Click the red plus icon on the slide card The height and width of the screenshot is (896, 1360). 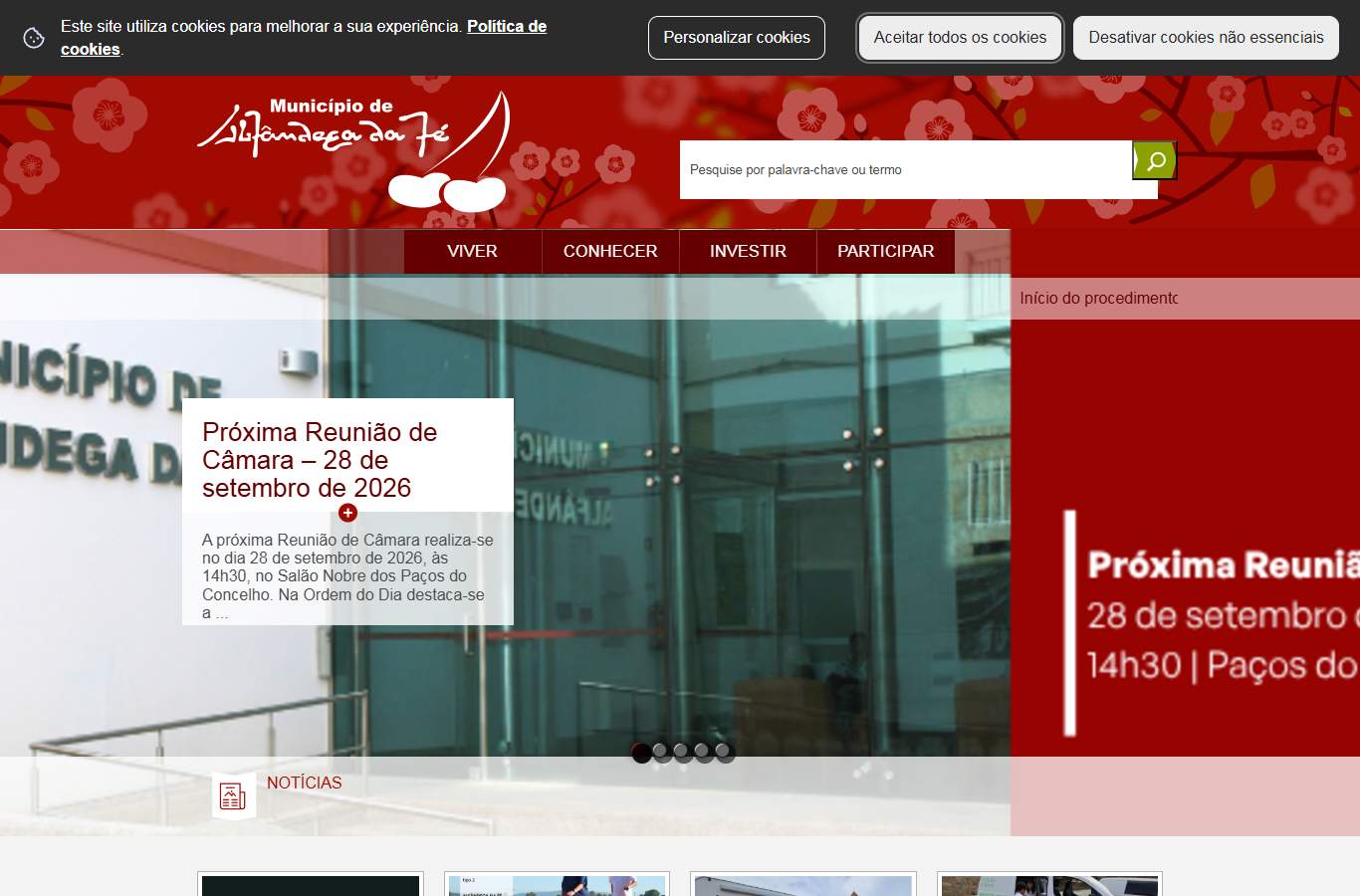(347, 513)
